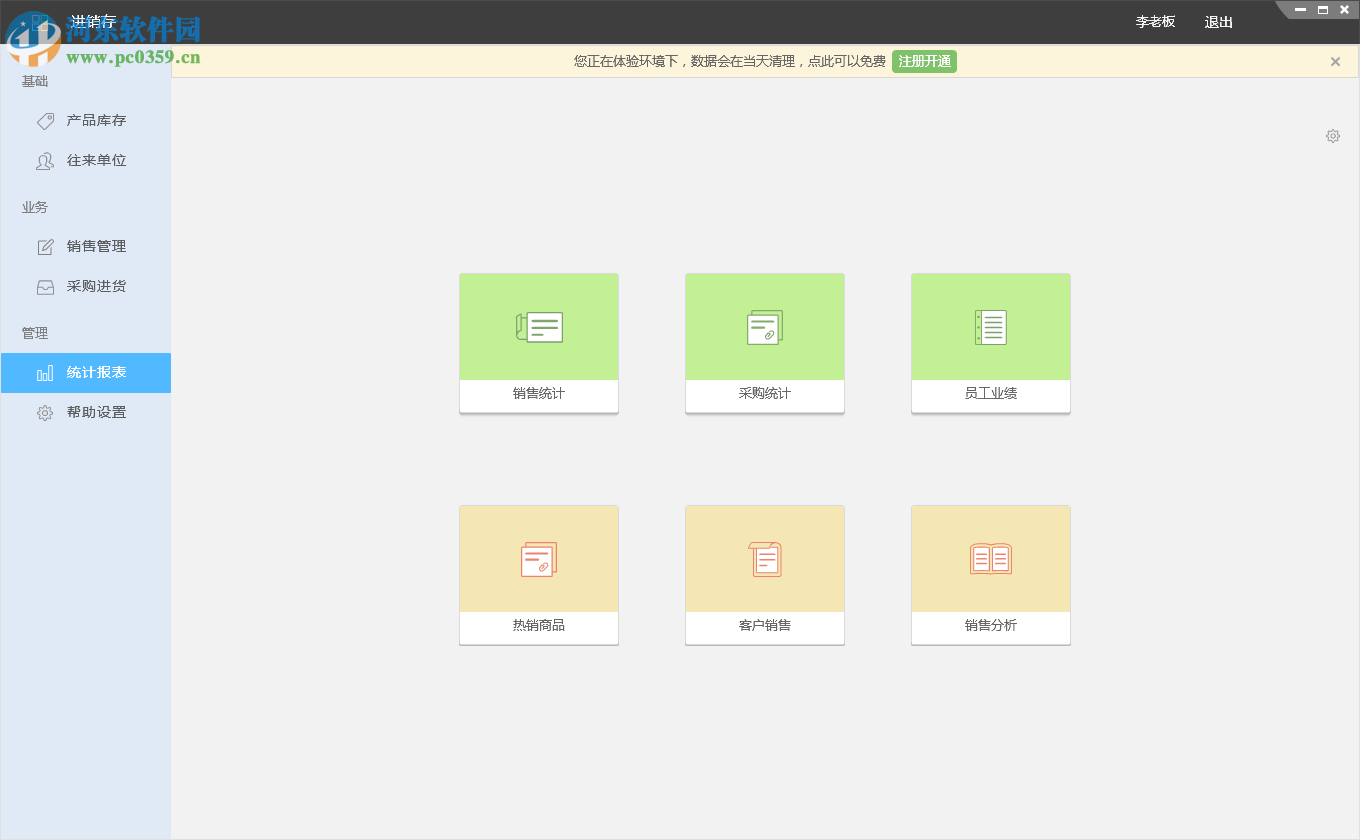Go to 产品库存 in the sidebar
This screenshot has height=840, width=1360.
coord(86,121)
